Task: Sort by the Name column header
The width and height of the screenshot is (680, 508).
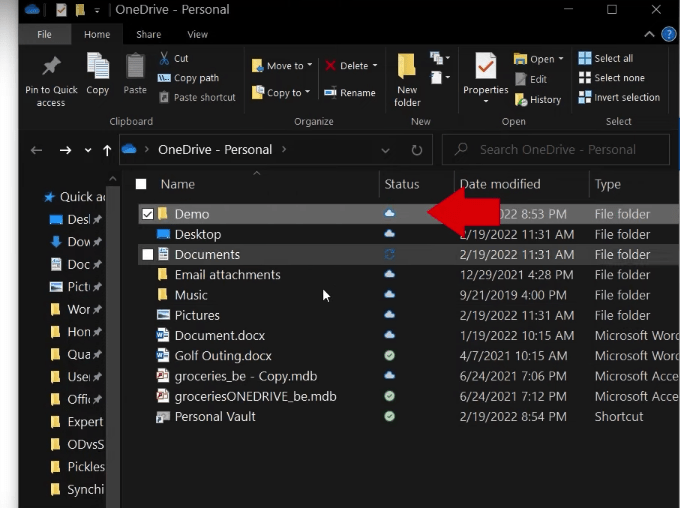Action: (x=178, y=184)
